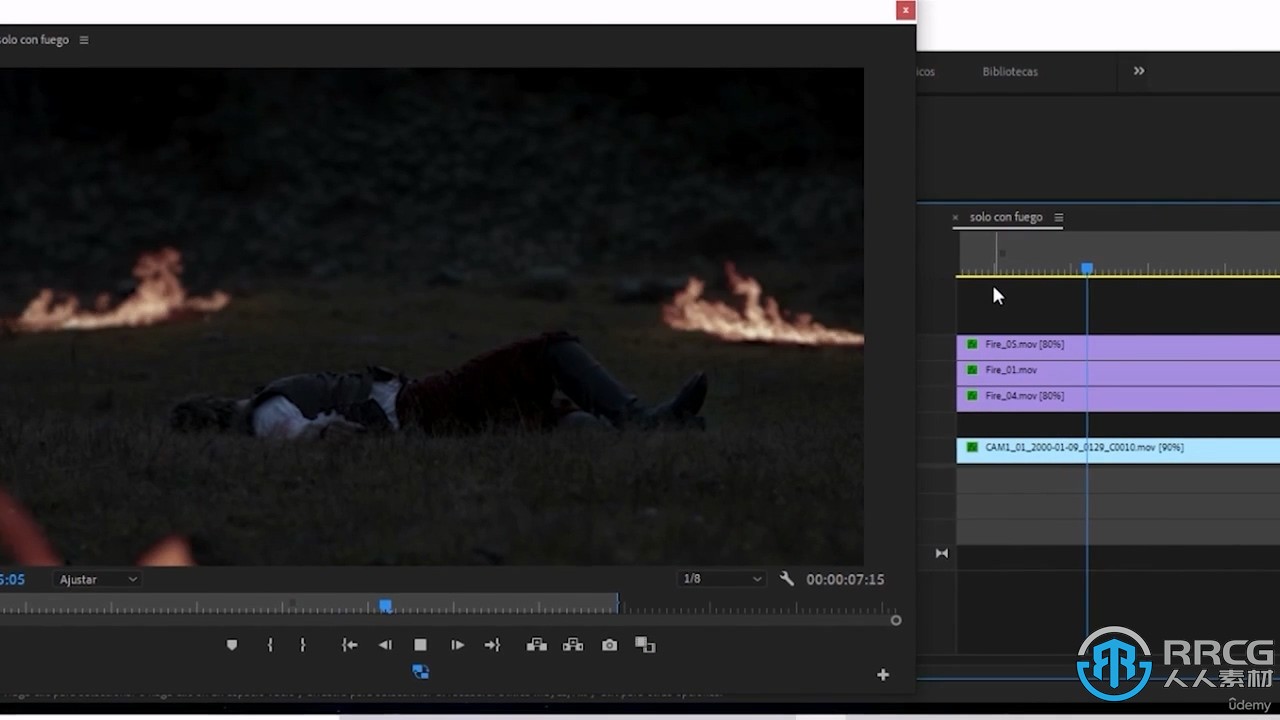
Task: Add a marker in the Program monitor
Action: (232, 645)
